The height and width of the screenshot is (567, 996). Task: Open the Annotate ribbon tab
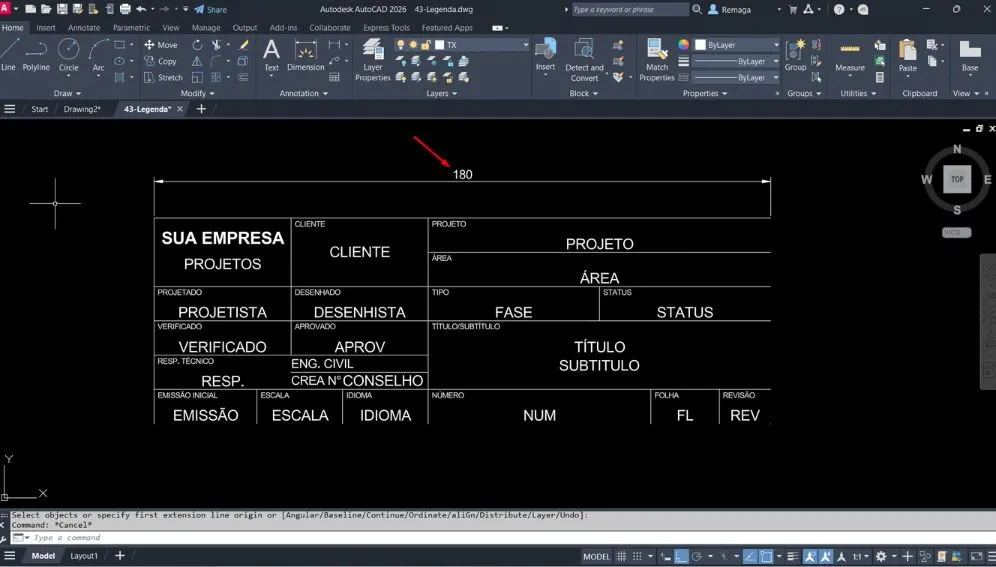84,28
